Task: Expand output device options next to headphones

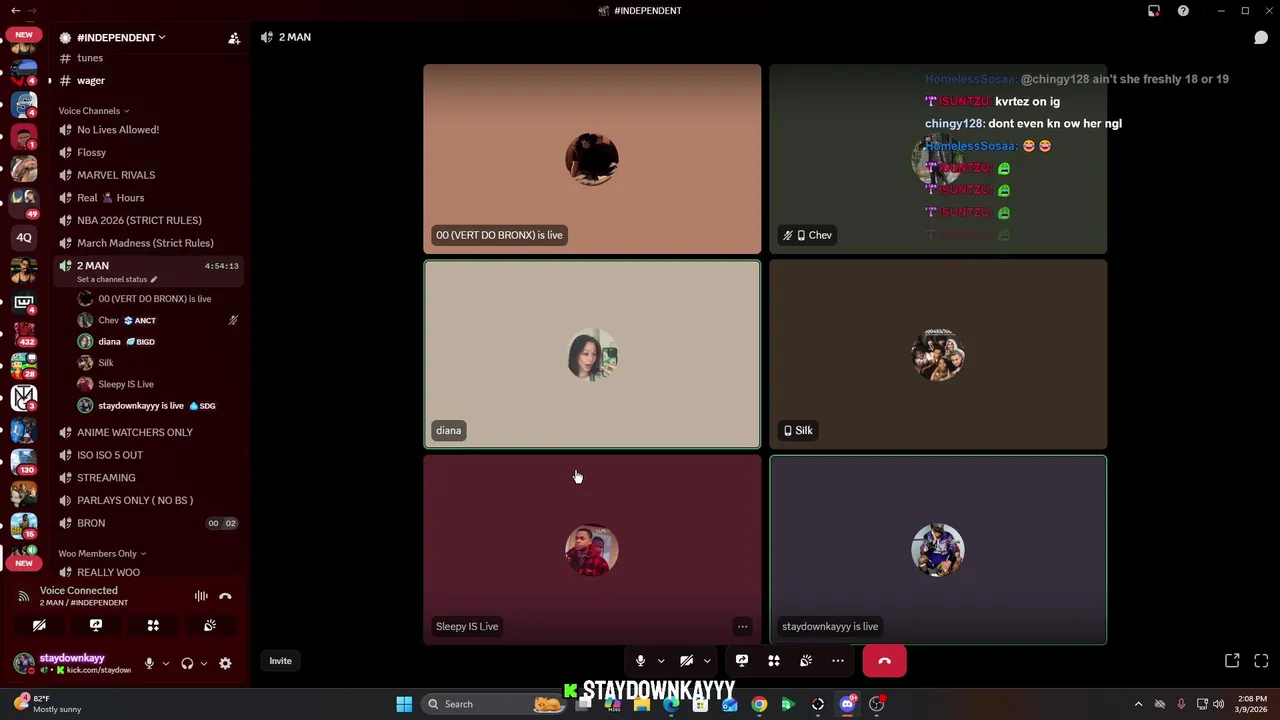Action: (x=204, y=663)
